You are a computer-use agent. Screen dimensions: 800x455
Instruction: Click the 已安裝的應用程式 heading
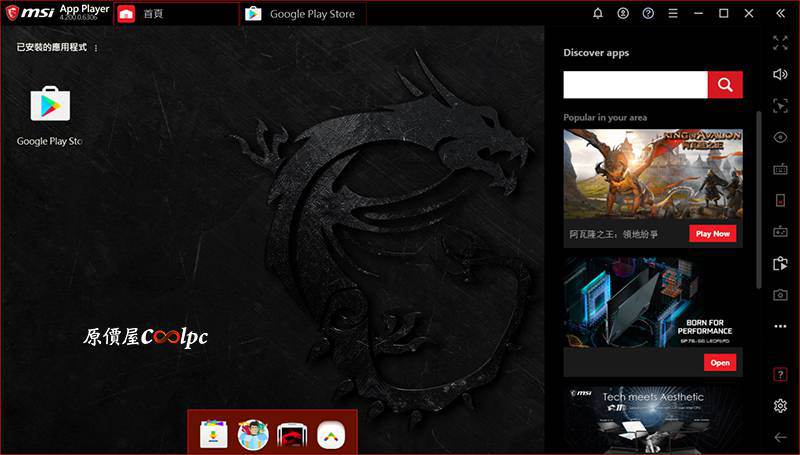pyautogui.click(x=52, y=47)
